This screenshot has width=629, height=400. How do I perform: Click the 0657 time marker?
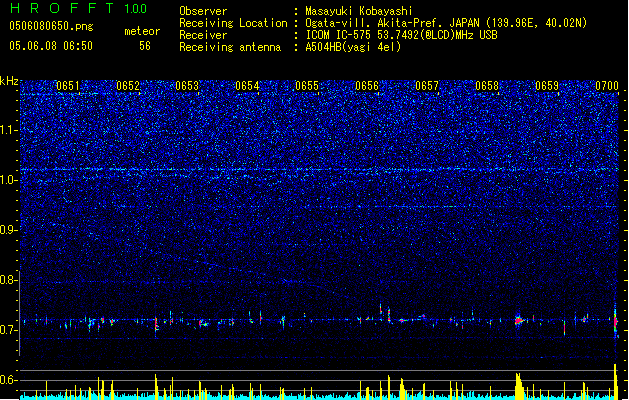click(427, 86)
